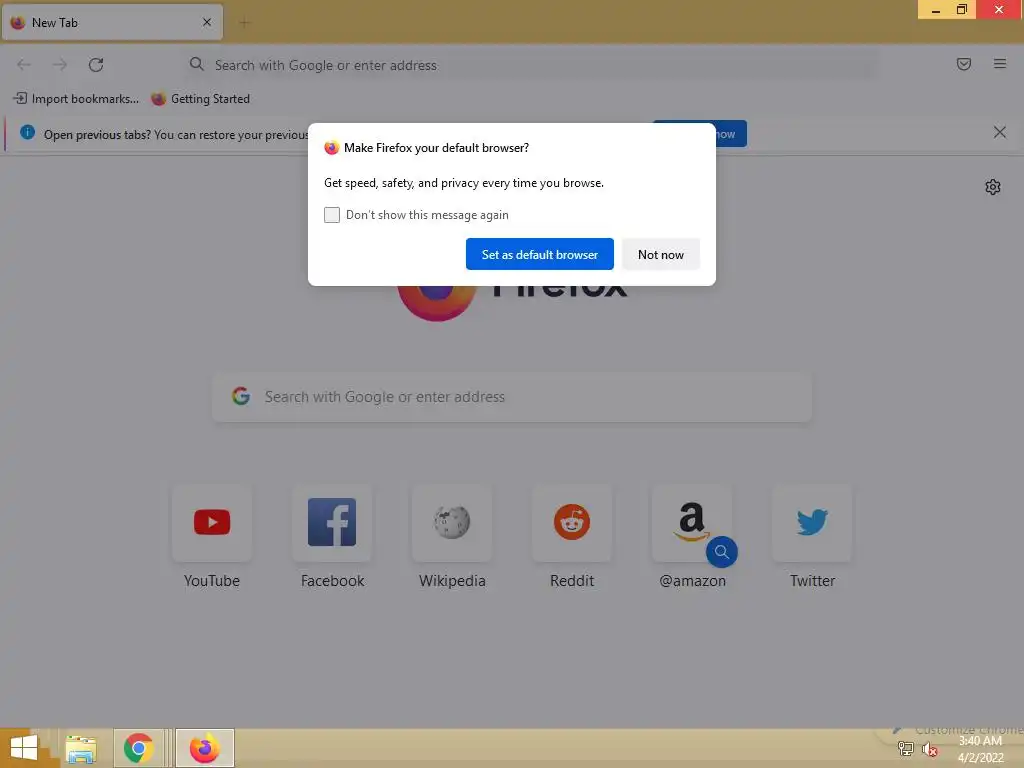Click Firefox icon in the taskbar
The image size is (1024, 768).
(204, 748)
